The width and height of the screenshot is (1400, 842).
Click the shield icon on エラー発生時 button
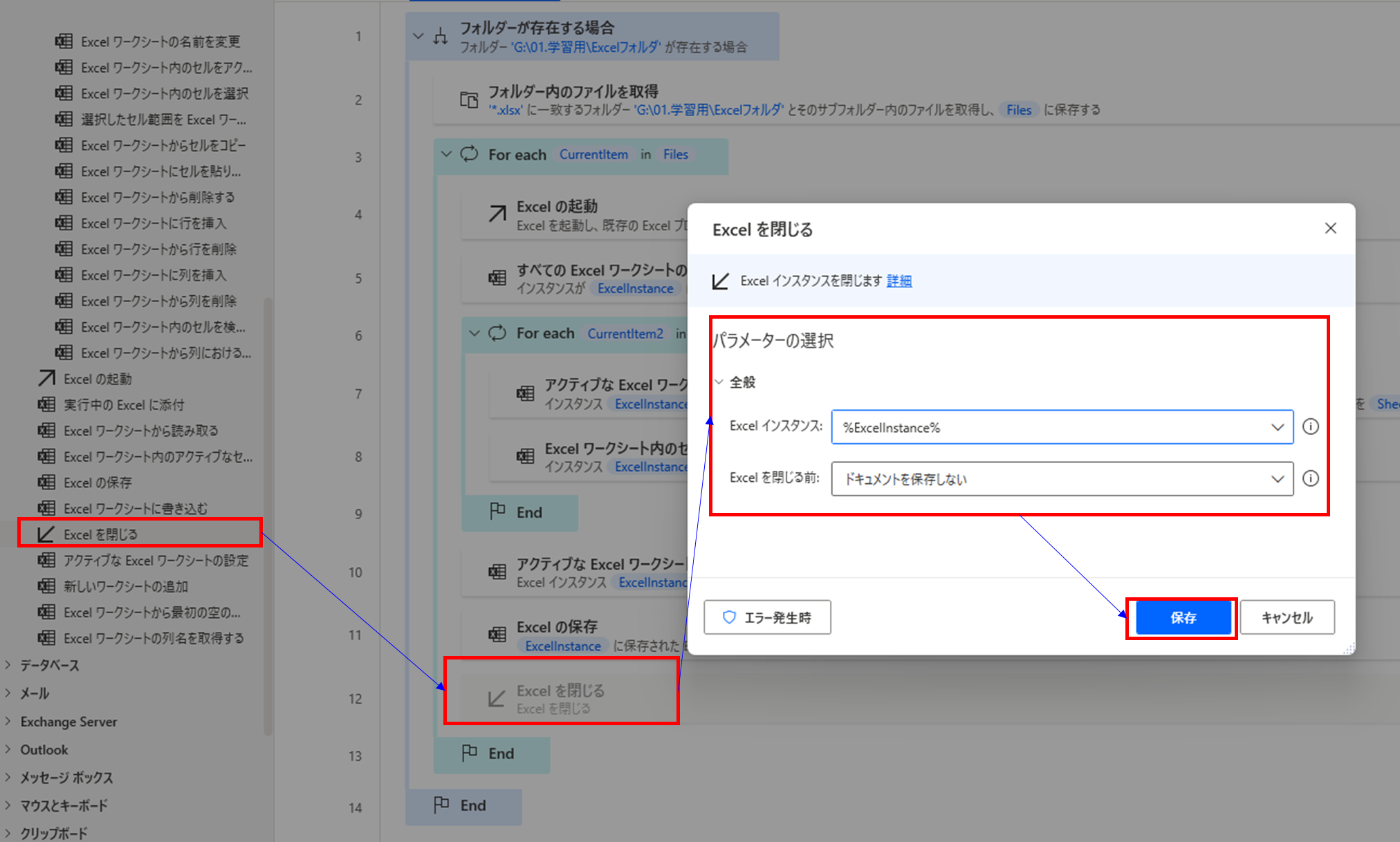tap(729, 617)
